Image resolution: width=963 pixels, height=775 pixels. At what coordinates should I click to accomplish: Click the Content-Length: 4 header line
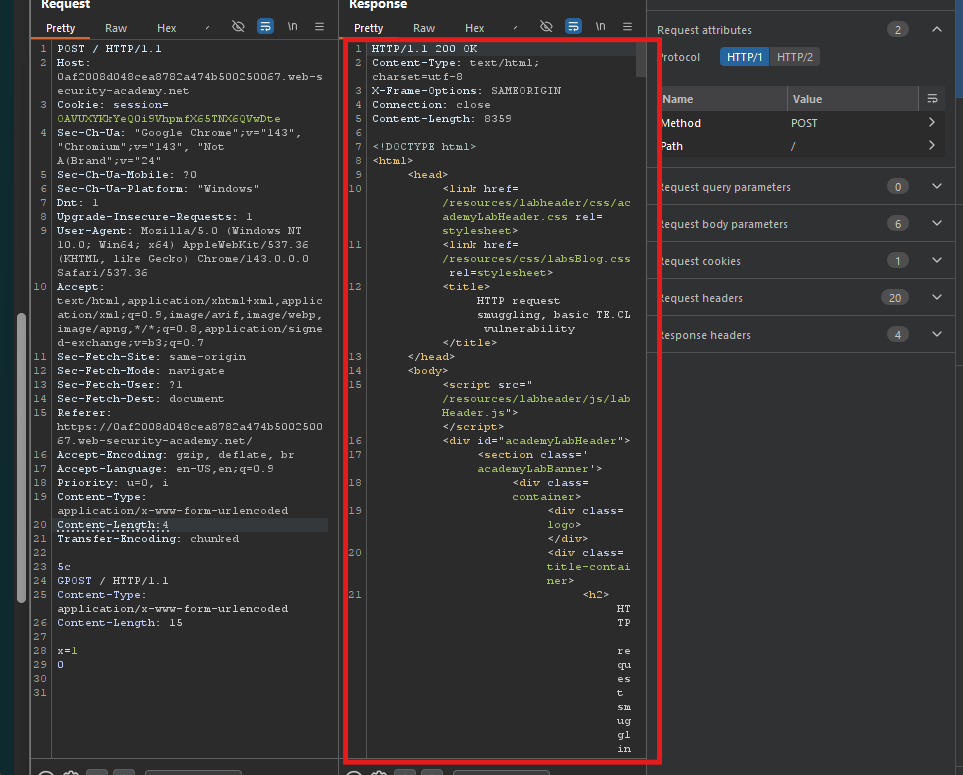[x=113, y=525]
